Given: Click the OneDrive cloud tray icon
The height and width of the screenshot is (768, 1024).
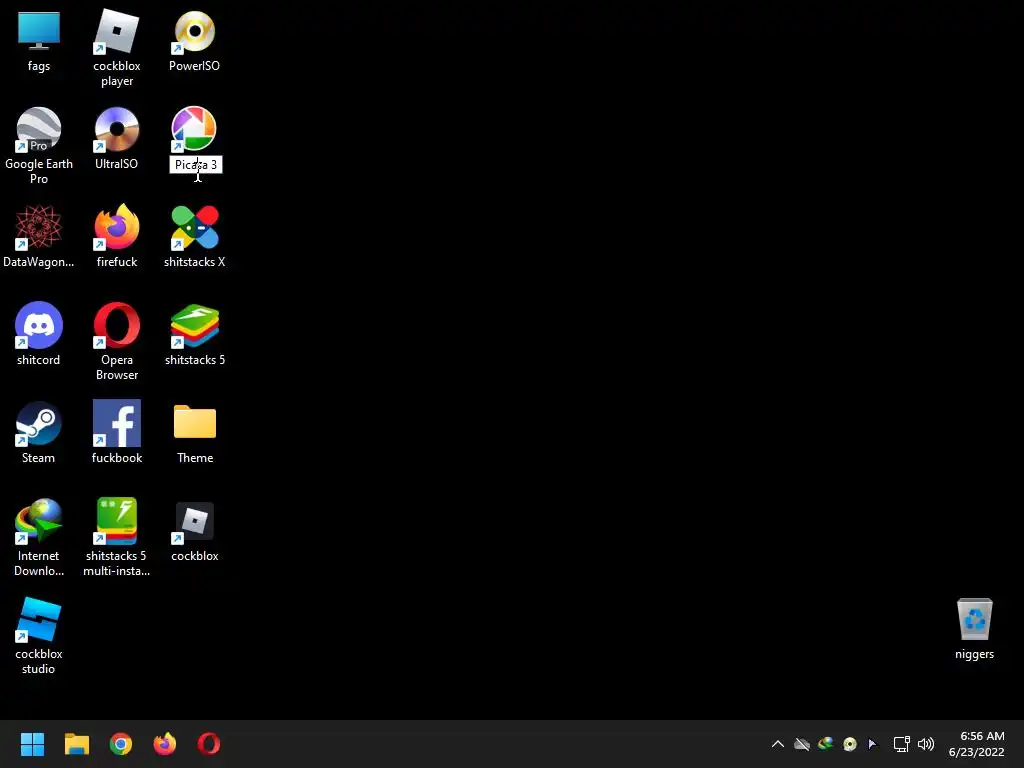Looking at the screenshot, I should click(802, 744).
